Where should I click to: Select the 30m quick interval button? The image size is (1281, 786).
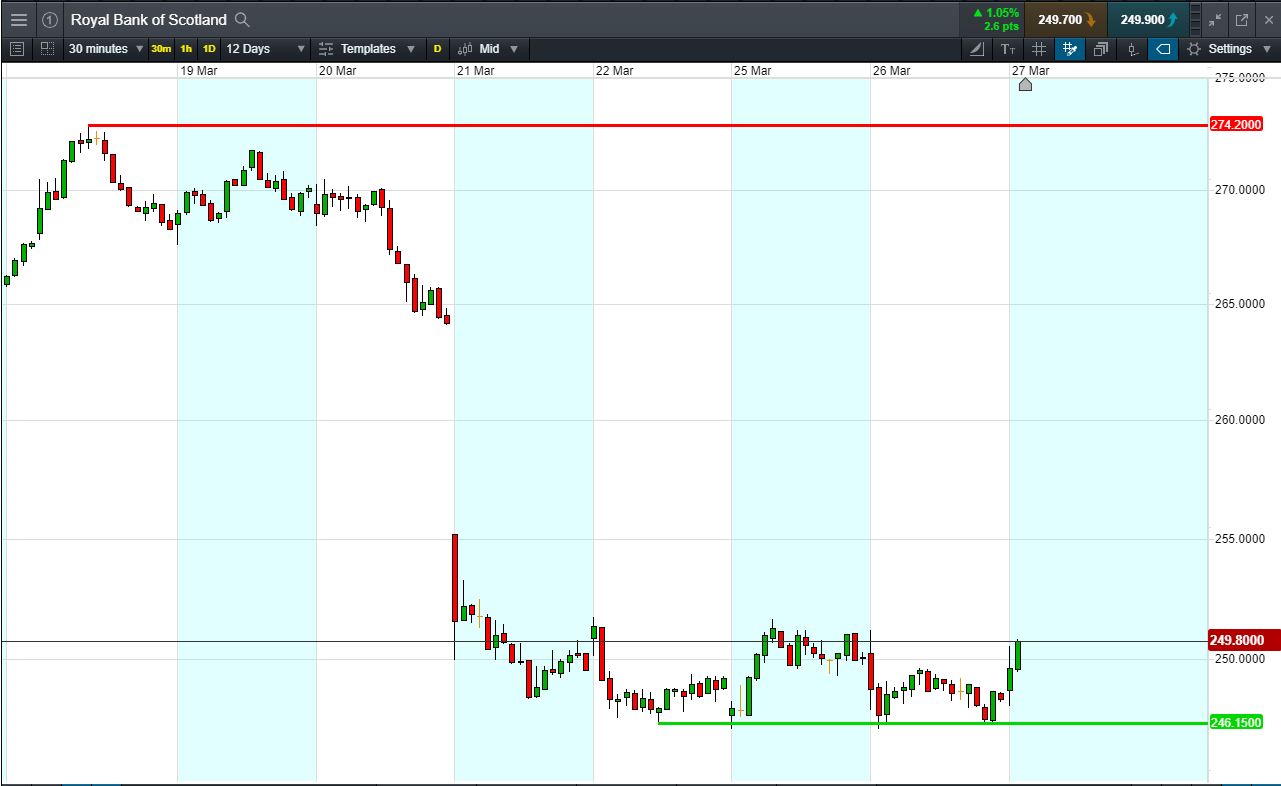(161, 49)
